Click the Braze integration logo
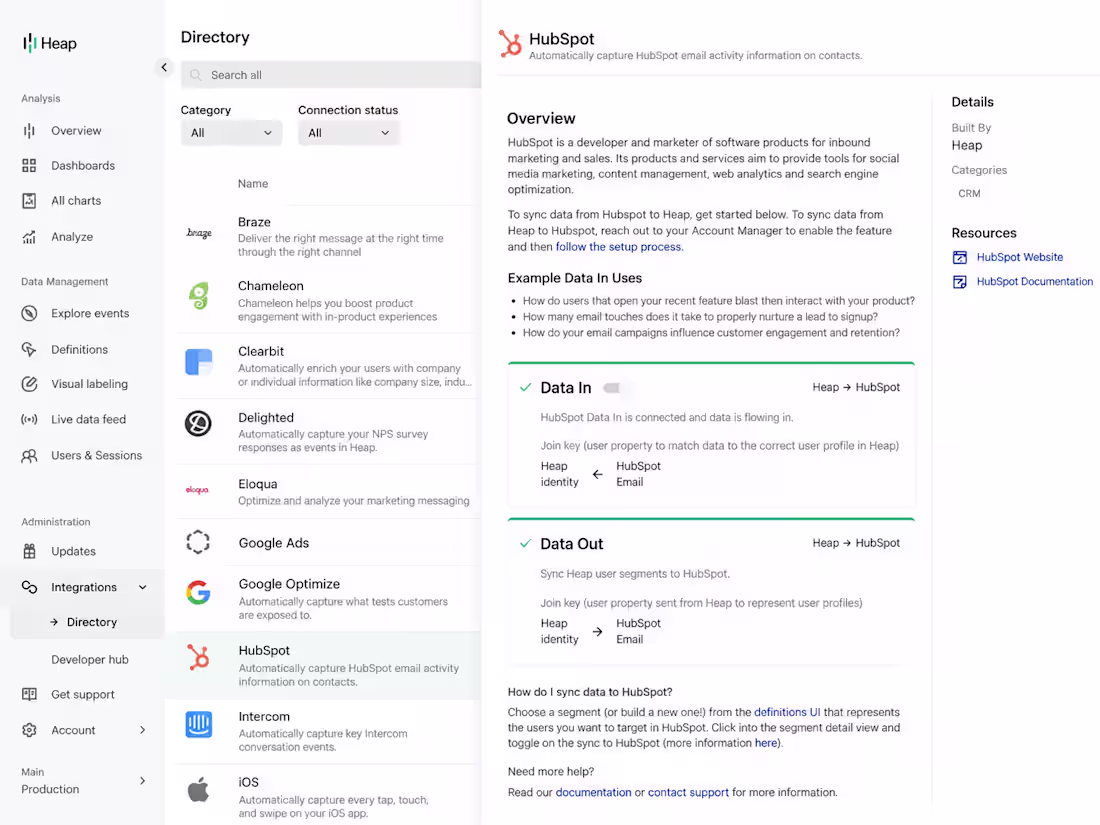The width and height of the screenshot is (1100, 825). coord(199,233)
